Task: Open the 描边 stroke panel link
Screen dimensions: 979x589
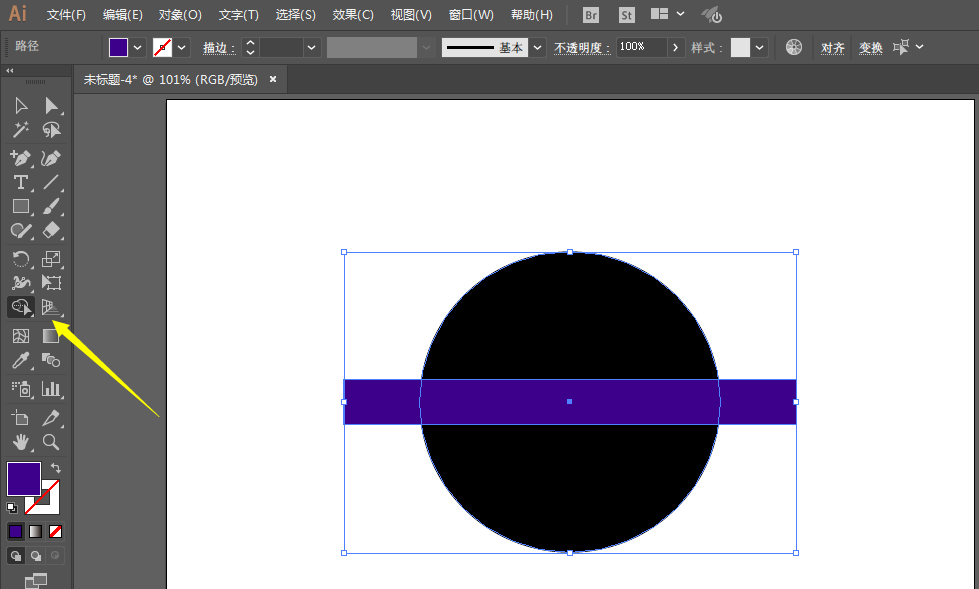Action: (x=219, y=47)
